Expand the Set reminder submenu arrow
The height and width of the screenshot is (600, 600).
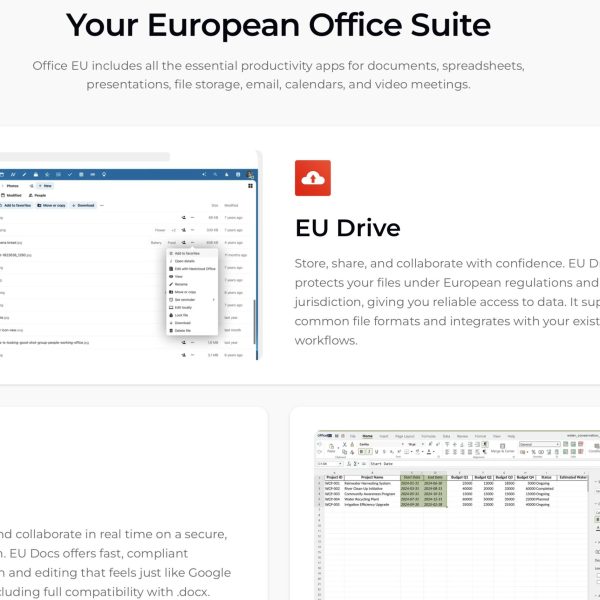tap(214, 300)
